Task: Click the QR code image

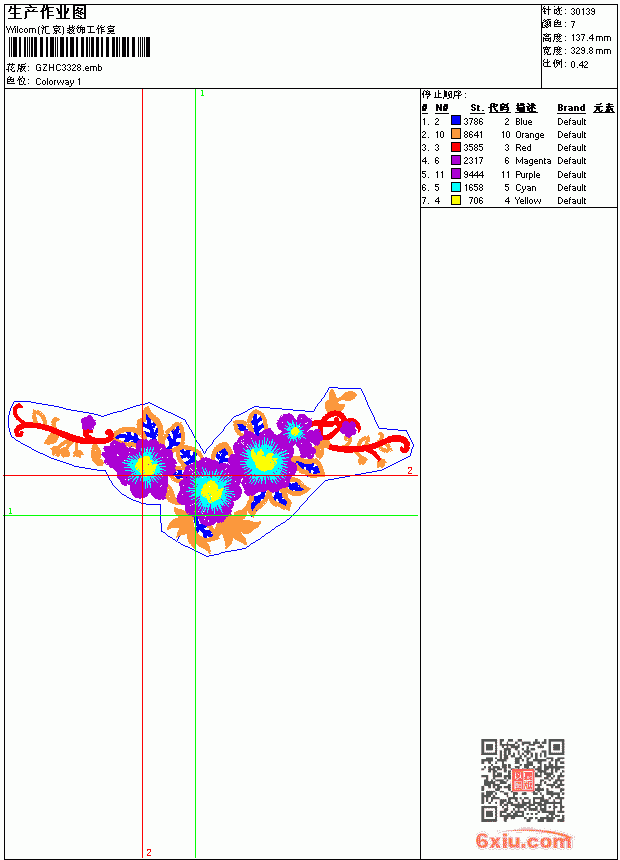Action: tap(523, 780)
